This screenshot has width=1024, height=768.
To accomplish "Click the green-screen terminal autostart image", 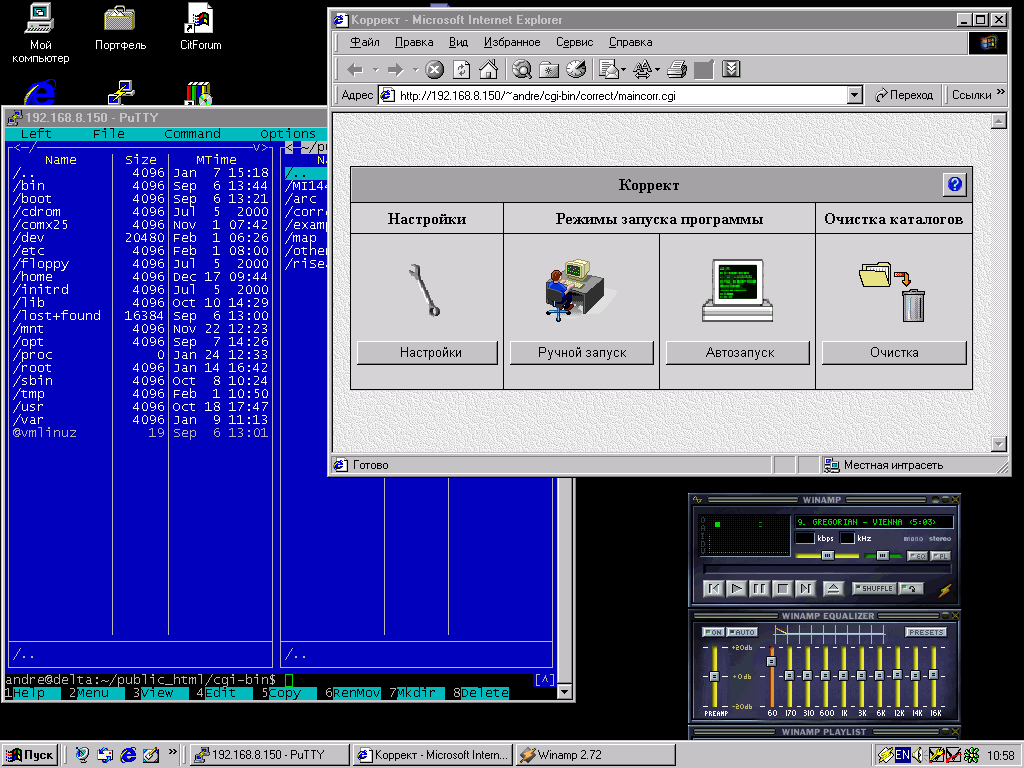I will (x=737, y=290).
